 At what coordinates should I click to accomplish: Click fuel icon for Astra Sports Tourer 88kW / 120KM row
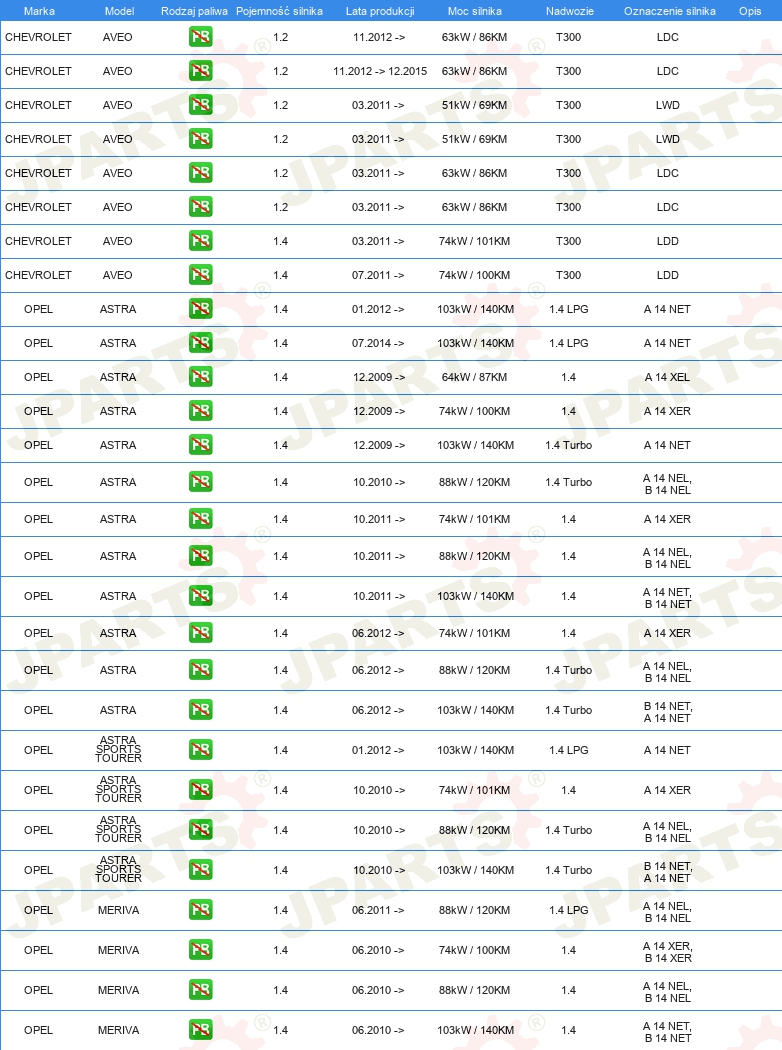click(x=200, y=830)
